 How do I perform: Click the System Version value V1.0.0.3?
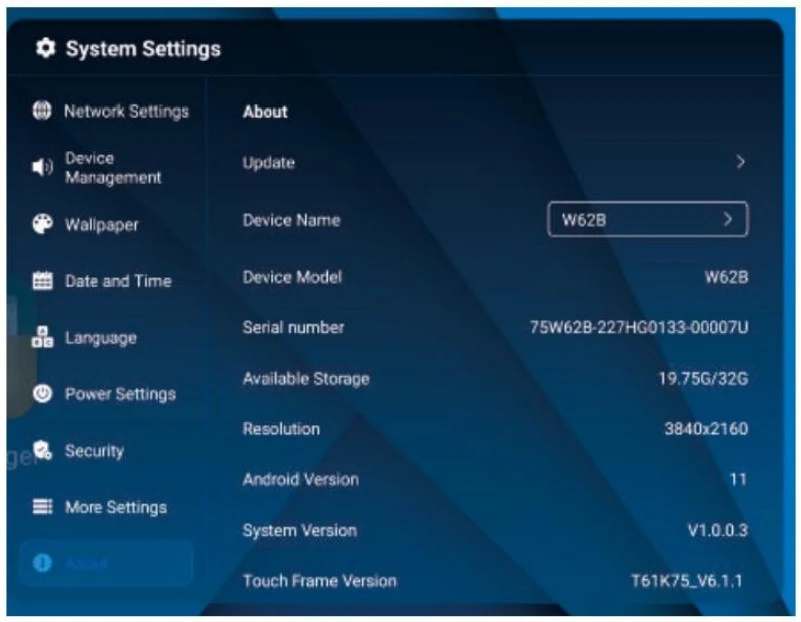pos(718,530)
